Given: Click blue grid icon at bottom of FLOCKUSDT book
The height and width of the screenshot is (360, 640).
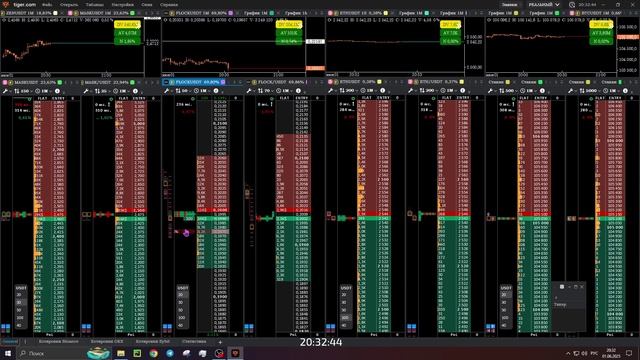Looking at the screenshot, I should point(167,327).
